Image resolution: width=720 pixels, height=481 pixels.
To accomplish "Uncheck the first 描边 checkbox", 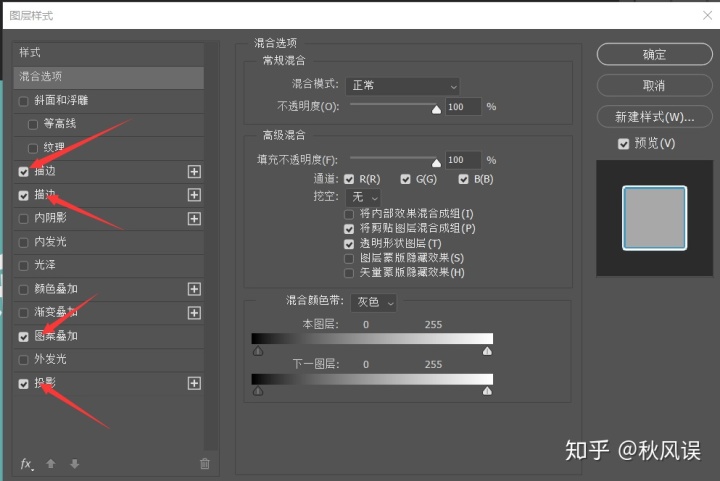I will coord(23,172).
